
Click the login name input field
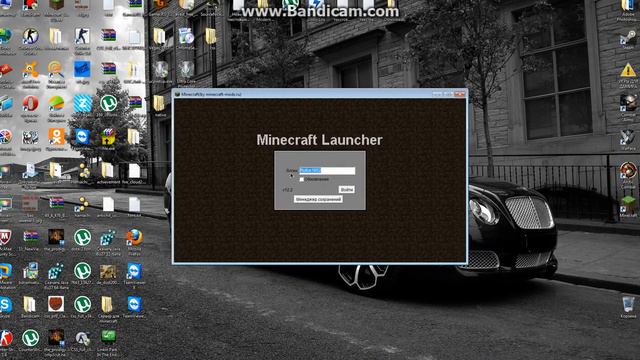pos(327,171)
